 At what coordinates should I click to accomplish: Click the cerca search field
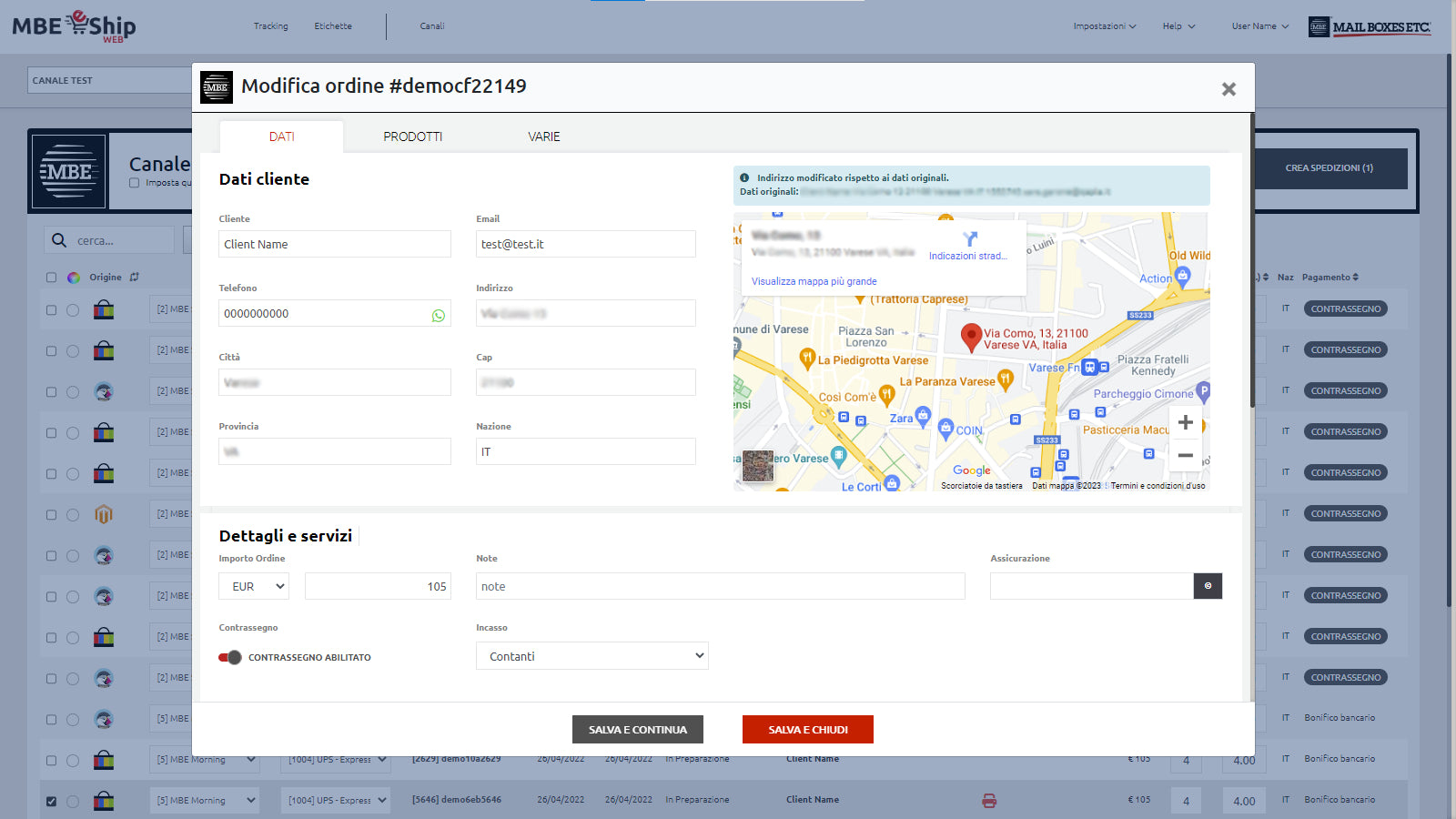(x=122, y=240)
